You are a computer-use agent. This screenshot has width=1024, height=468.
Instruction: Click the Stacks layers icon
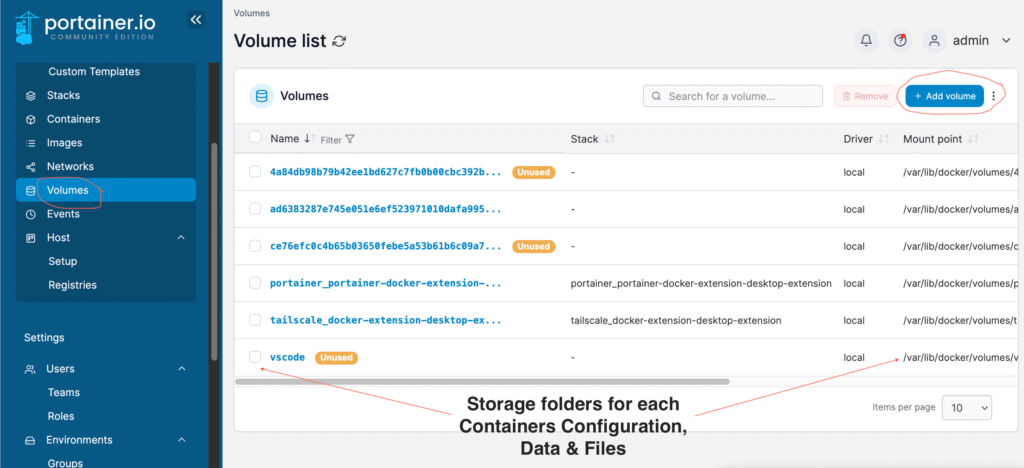click(x=30, y=96)
